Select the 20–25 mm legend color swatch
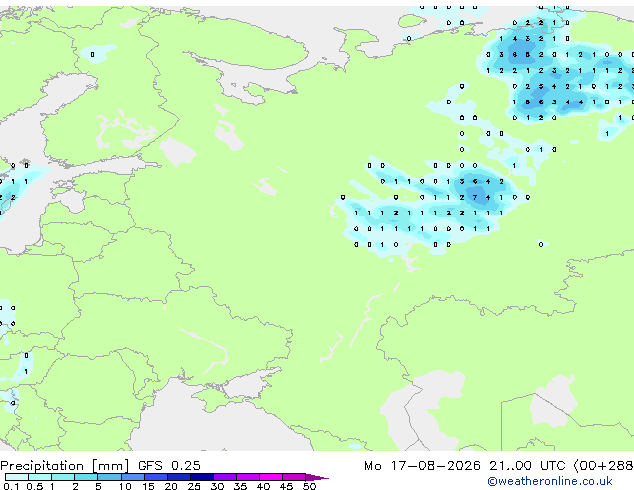Screen dimensions: 634x490 179,477
